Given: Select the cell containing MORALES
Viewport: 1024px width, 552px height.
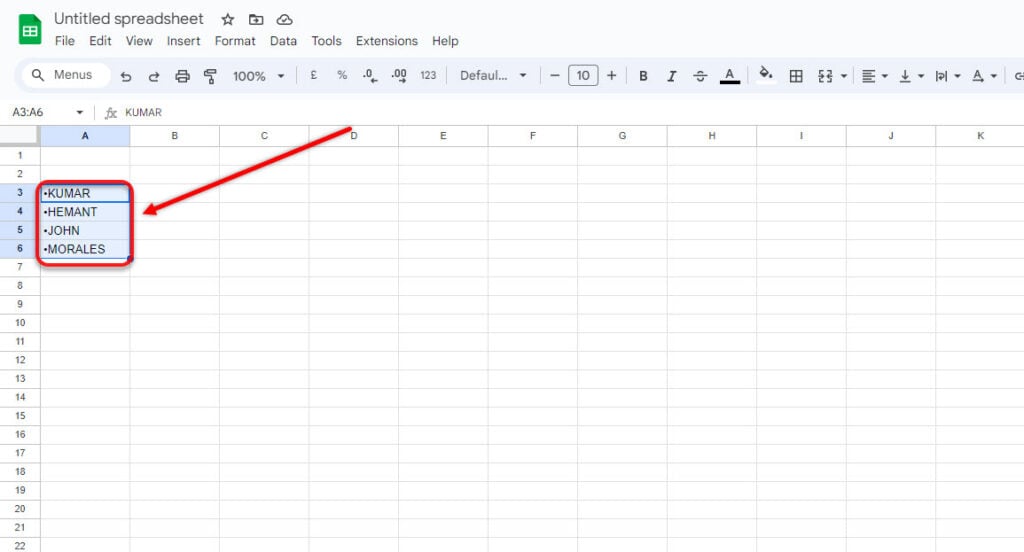Looking at the screenshot, I should 85,249.
